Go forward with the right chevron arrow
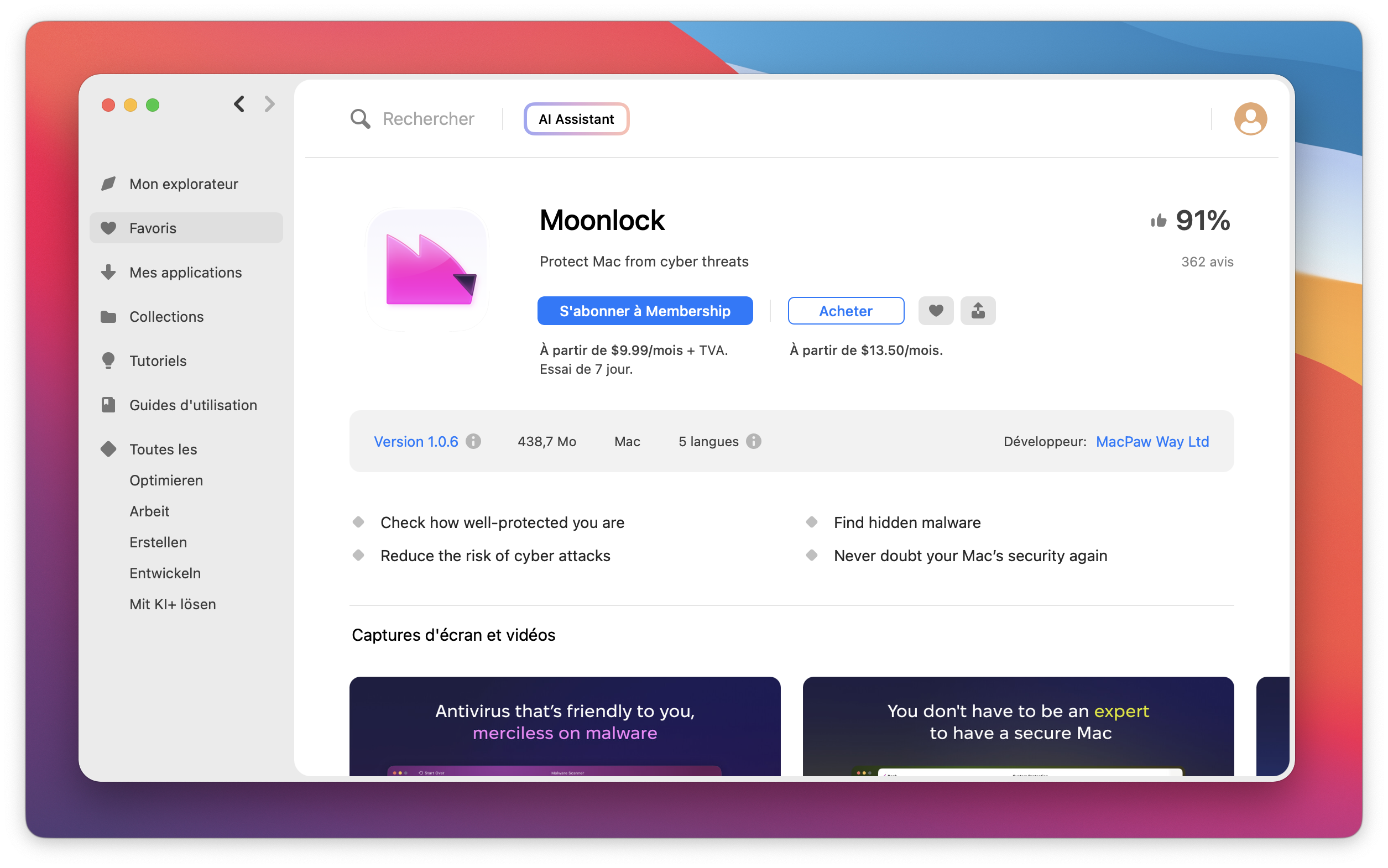1388x868 pixels. pyautogui.click(x=269, y=104)
